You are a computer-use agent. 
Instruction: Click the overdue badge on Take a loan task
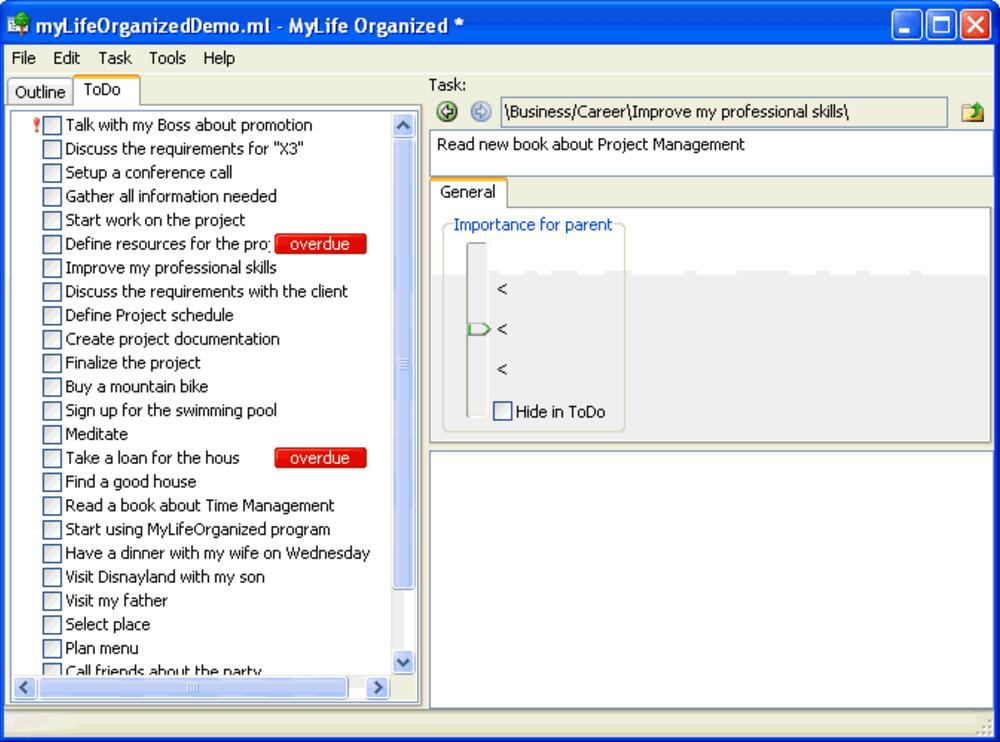(320, 458)
